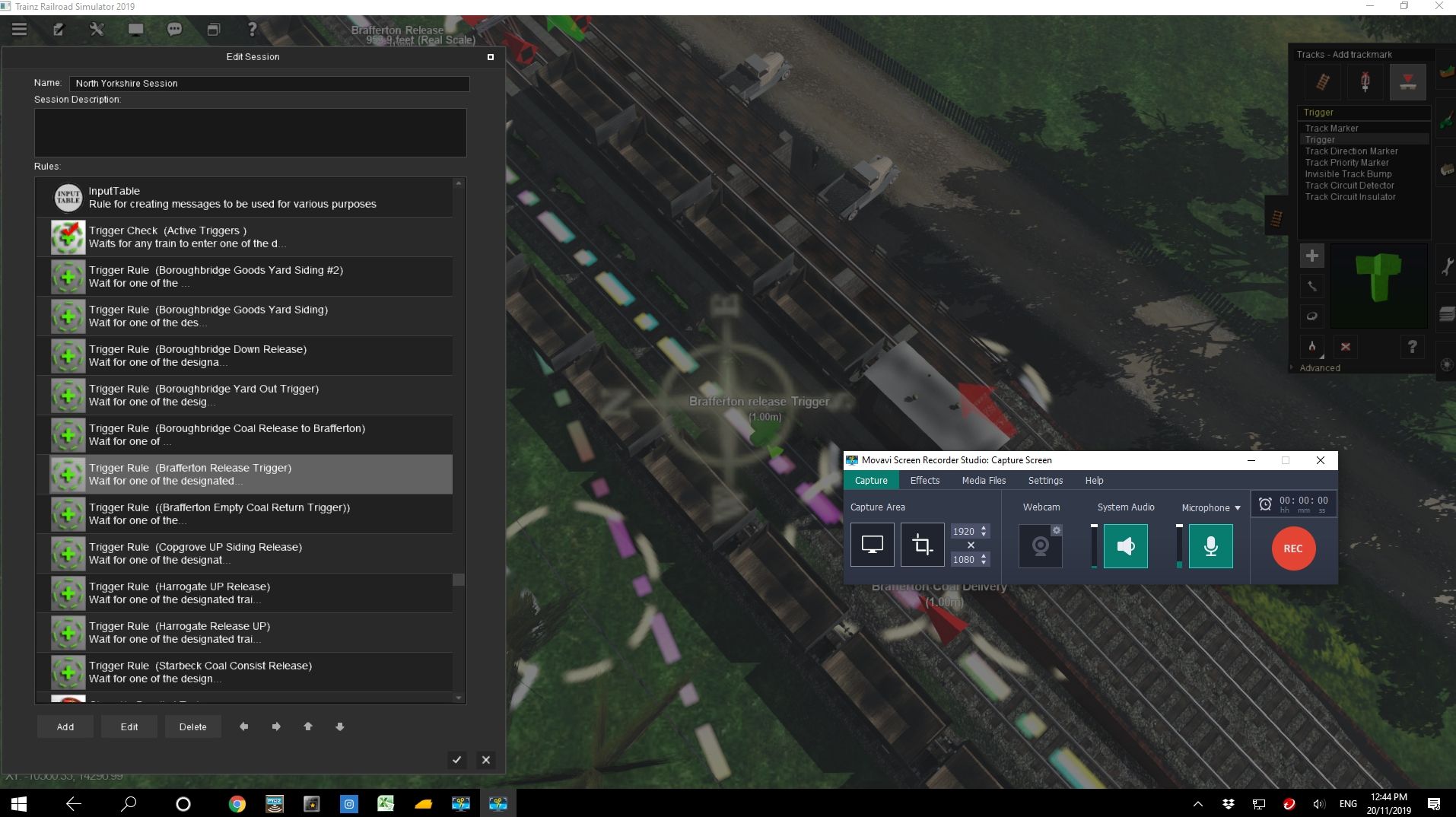The height and width of the screenshot is (817, 1456).
Task: Click the help question mark in top toolbar
Action: point(252,30)
